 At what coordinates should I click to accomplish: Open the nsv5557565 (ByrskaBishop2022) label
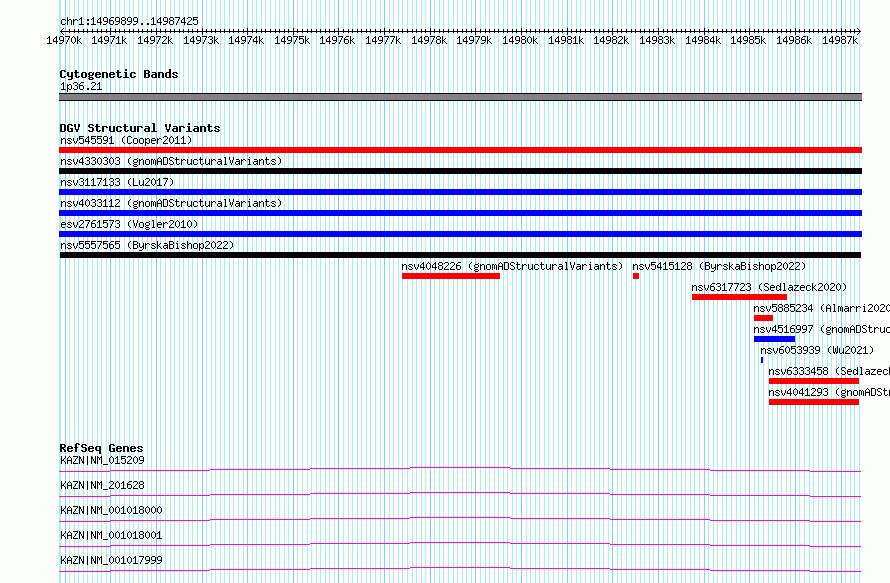(x=147, y=245)
